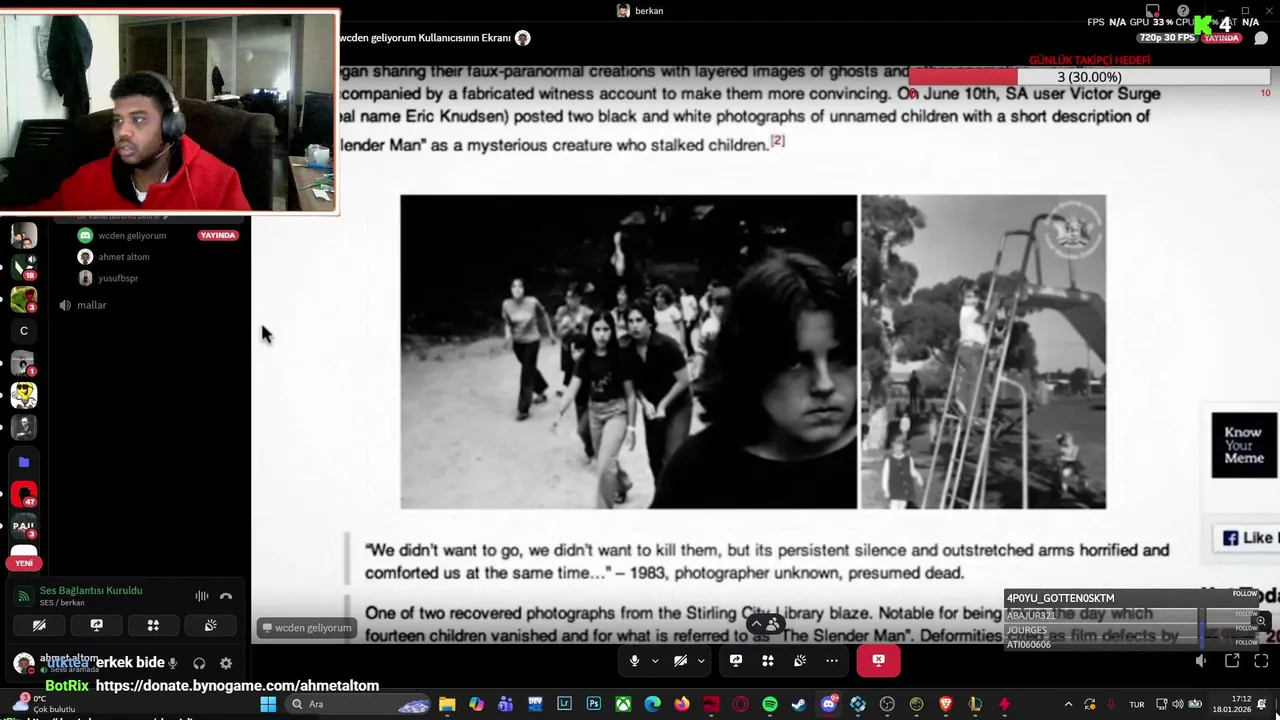Image resolution: width=1280 pixels, height=720 pixels.
Task: Click GÜNLÜK TAKİPÇİ HEDEFİ progress bar
Action: point(1089,77)
